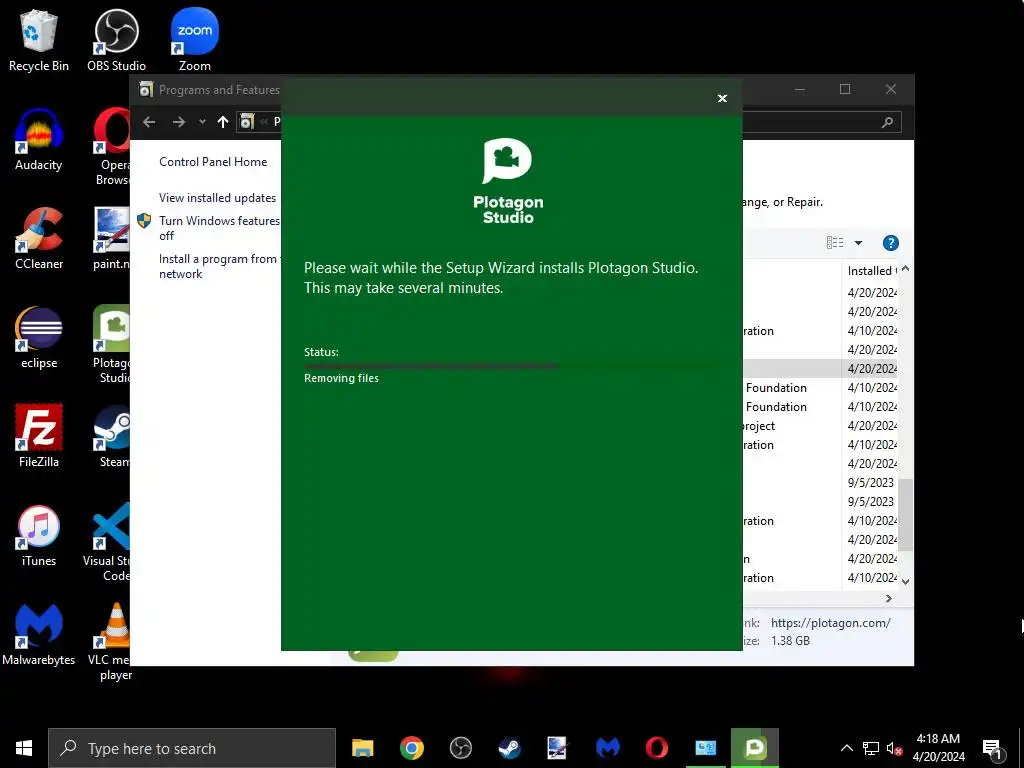The width and height of the screenshot is (1024, 768).
Task: Click the installation progress bar
Action: (x=512, y=366)
